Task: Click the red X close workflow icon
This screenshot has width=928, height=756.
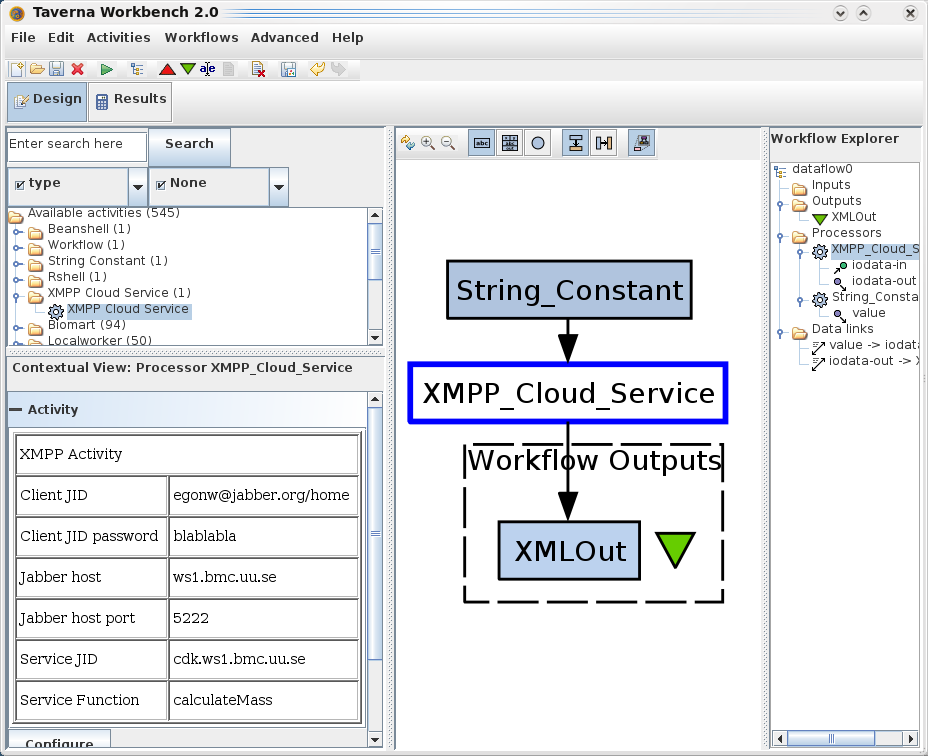Action: click(77, 69)
